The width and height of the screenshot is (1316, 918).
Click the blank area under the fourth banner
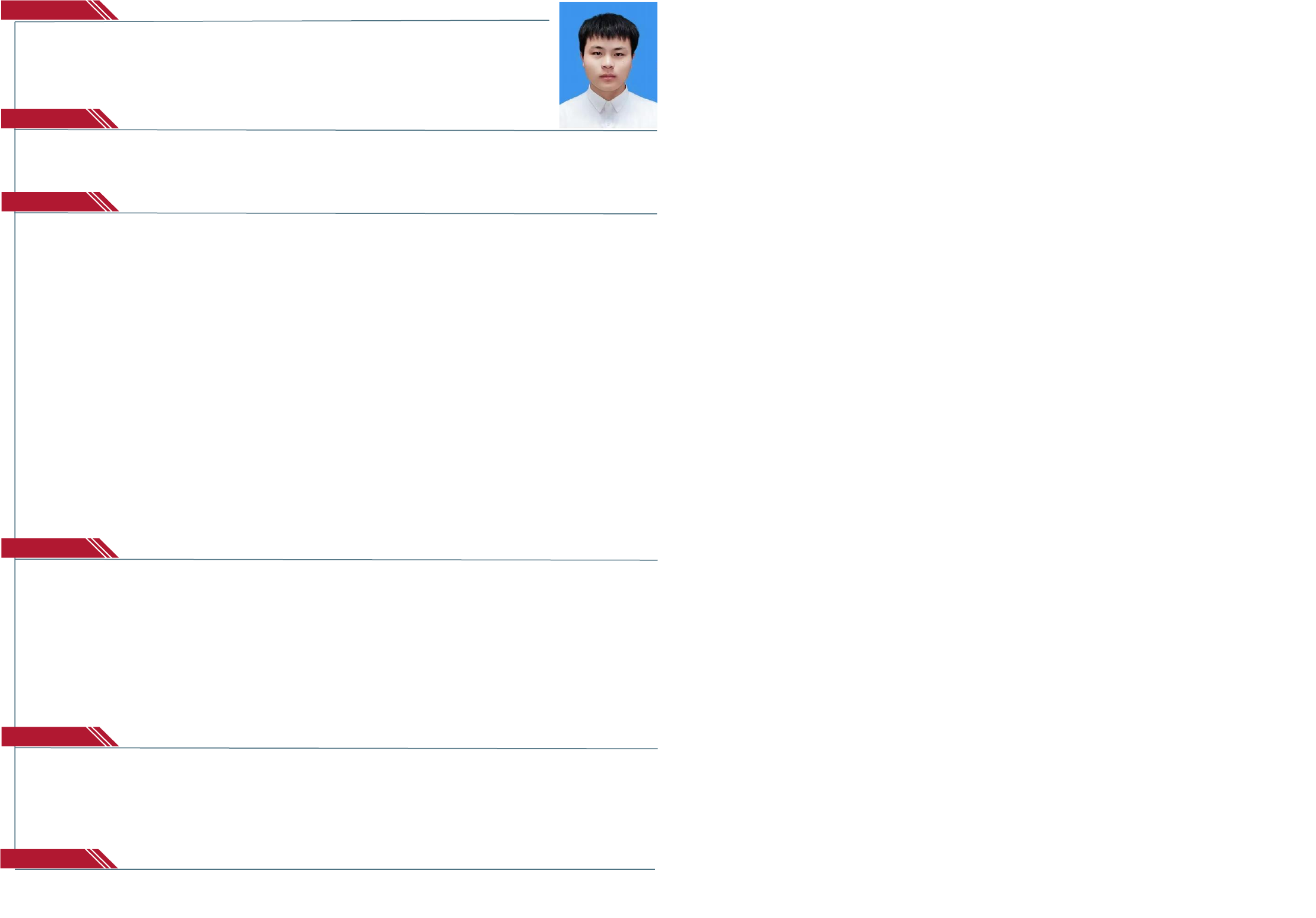pos(333,643)
